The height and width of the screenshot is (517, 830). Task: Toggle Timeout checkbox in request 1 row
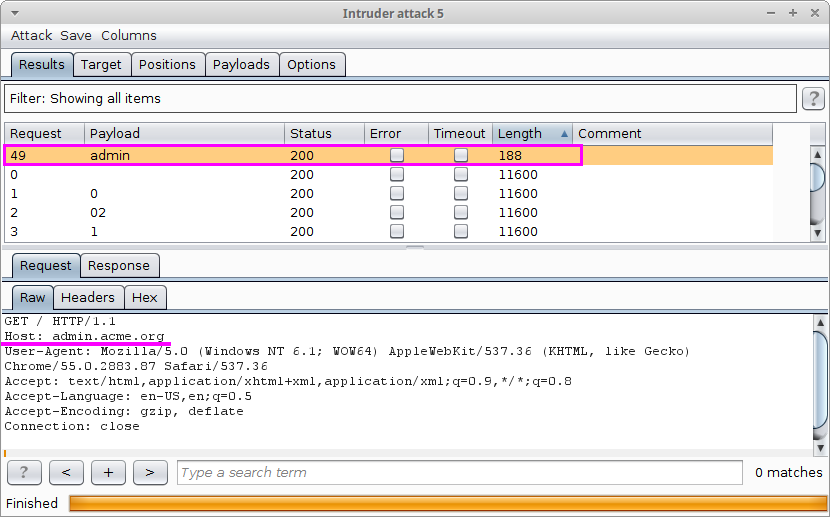[461, 193]
